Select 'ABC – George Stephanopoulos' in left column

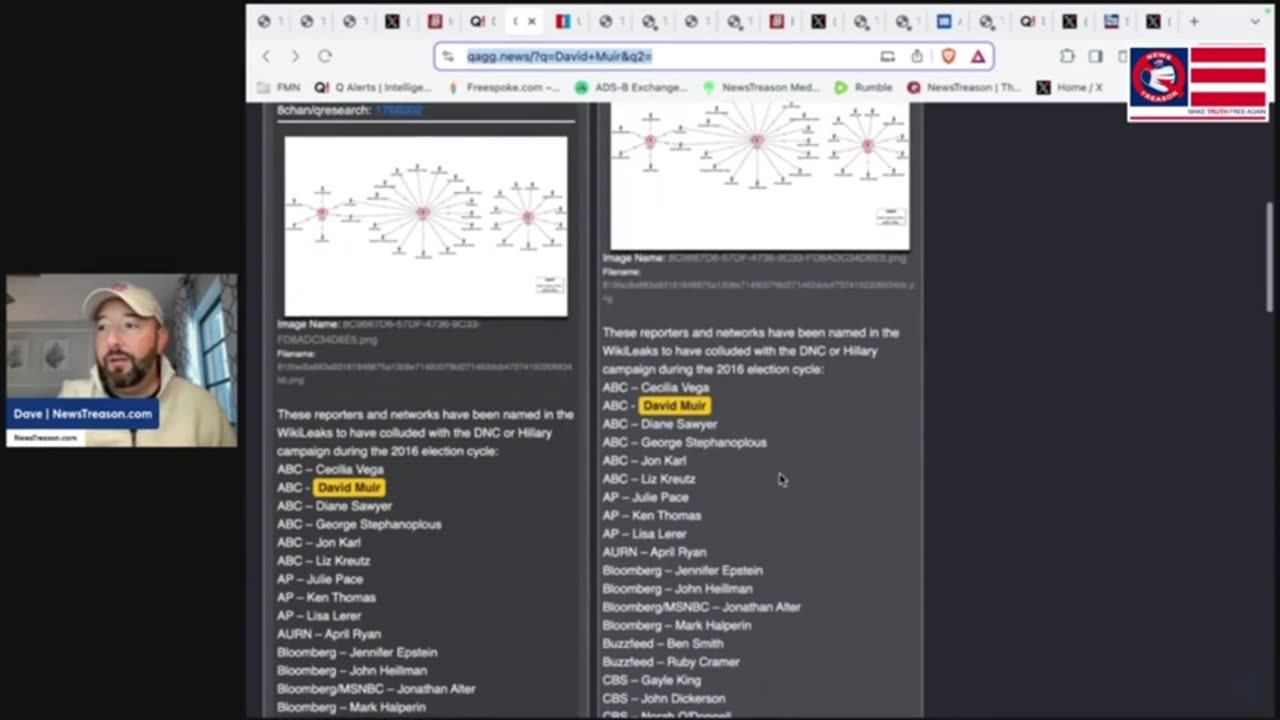[x=359, y=524]
